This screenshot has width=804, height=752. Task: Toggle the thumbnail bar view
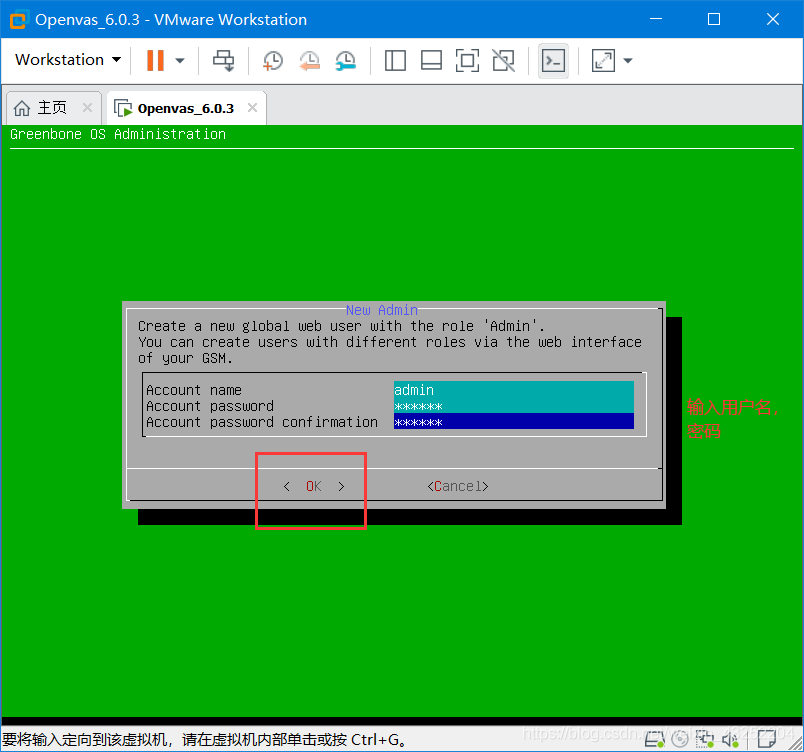tap(431, 60)
